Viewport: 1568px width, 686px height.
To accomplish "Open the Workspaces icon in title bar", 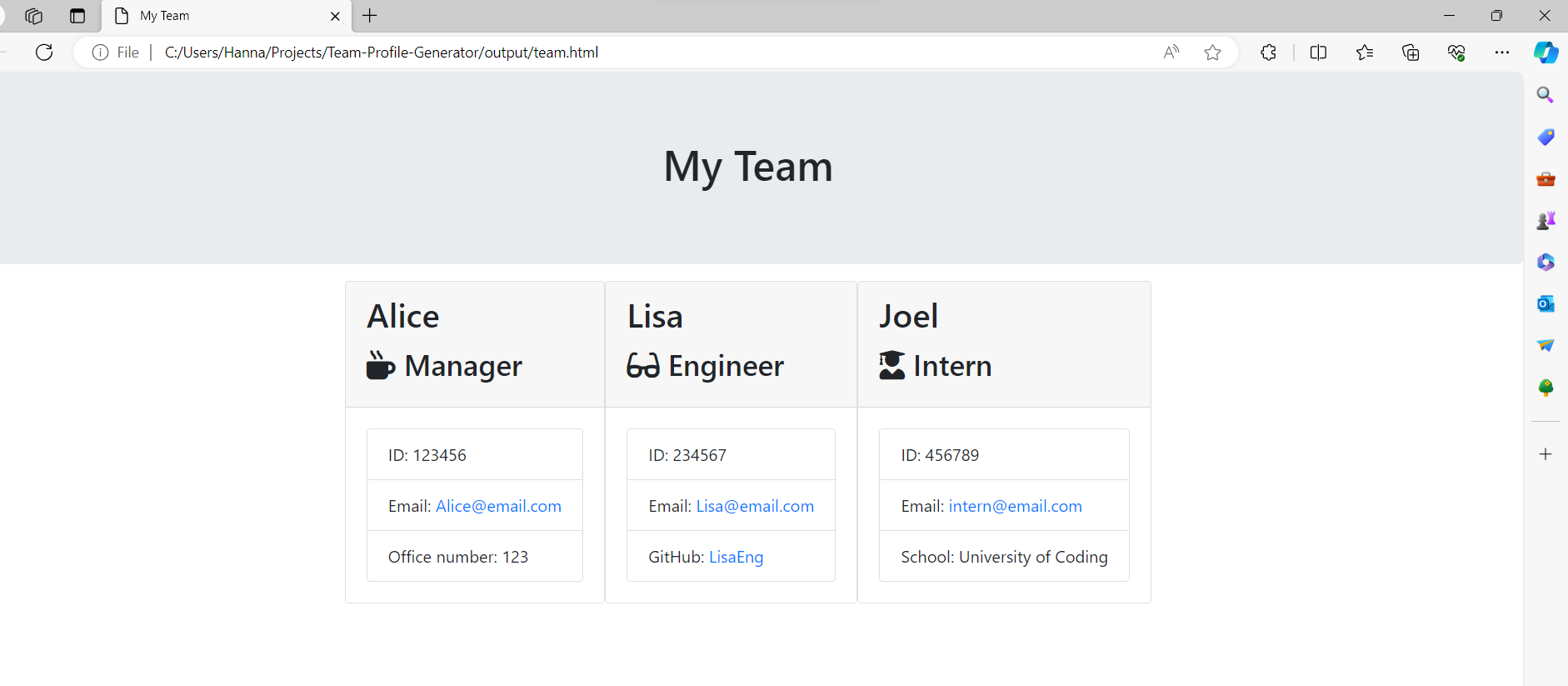I will [33, 16].
